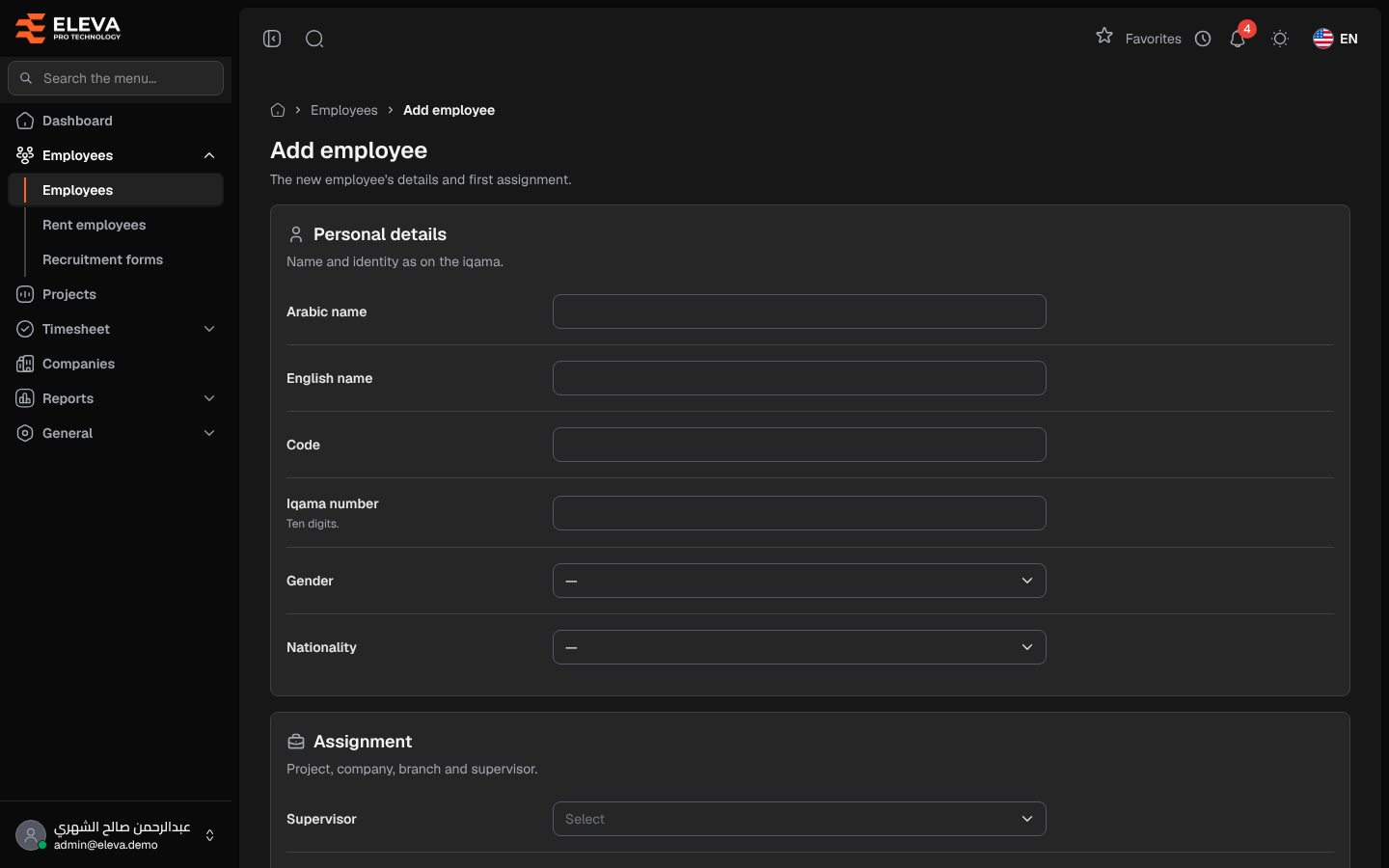The width and height of the screenshot is (1389, 868).
Task: Expand the Reports menu chevron
Action: coord(209,398)
